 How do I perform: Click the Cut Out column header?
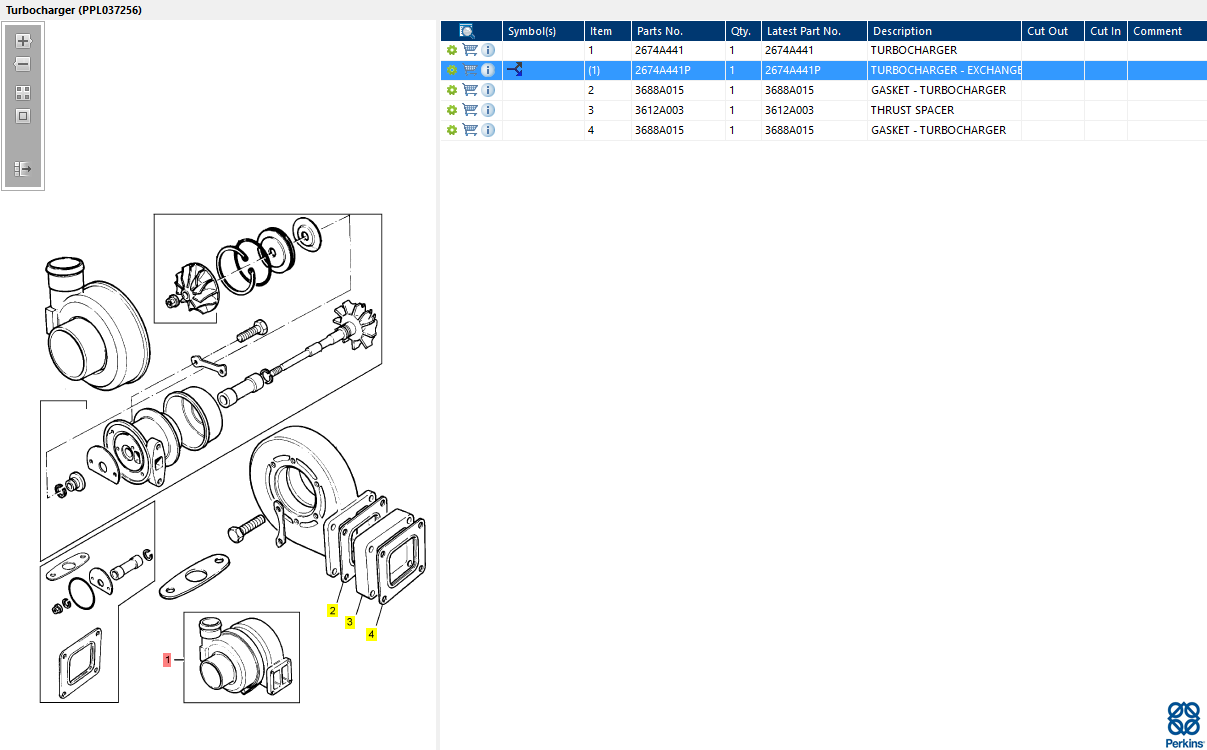tap(1052, 31)
